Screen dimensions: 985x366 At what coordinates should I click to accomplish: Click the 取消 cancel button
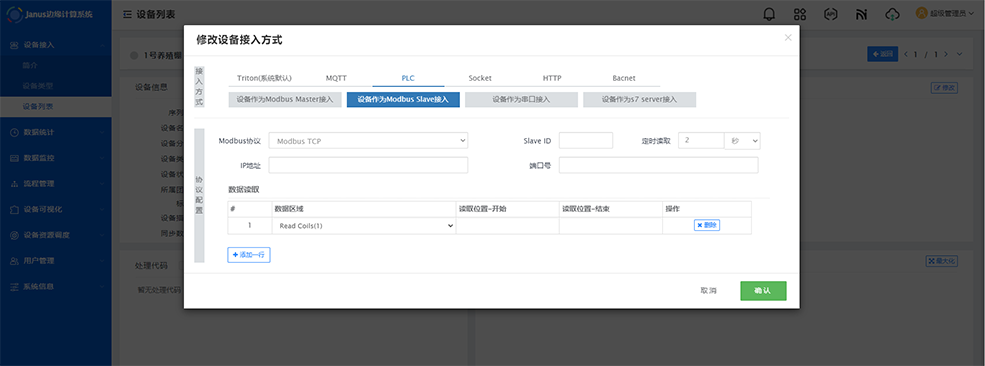(708, 291)
